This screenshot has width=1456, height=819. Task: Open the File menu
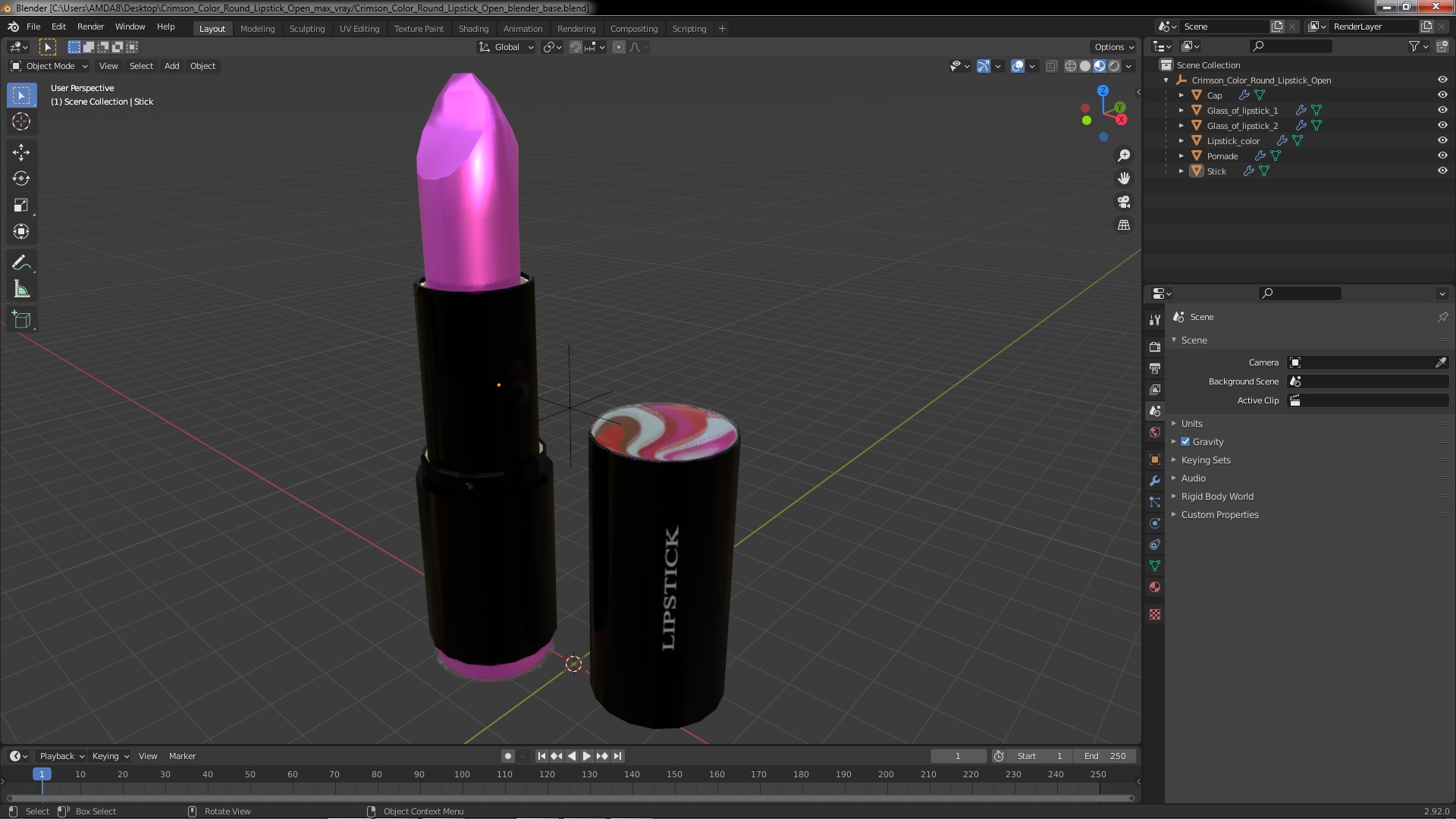click(33, 27)
